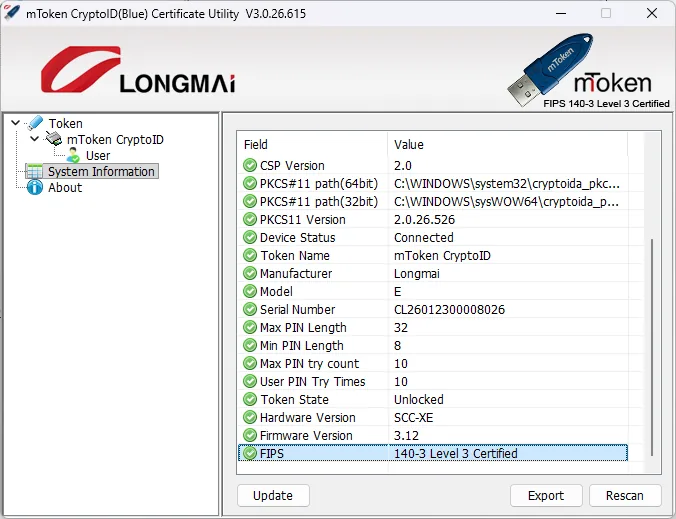
Task: Click the check icon beside Serial Number
Action: pyautogui.click(x=250, y=309)
